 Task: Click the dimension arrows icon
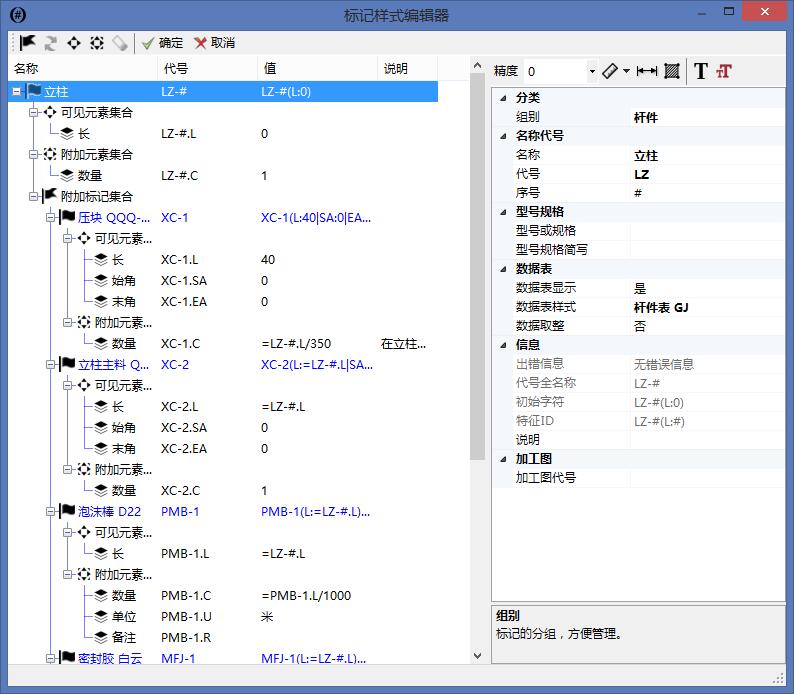click(x=647, y=71)
